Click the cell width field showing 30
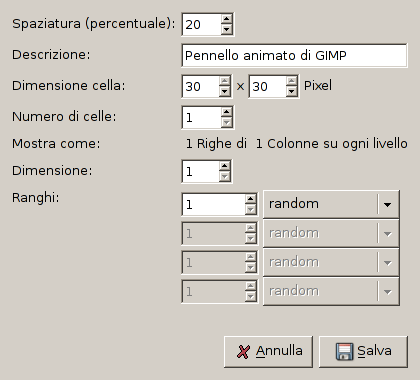Viewport: 420px width, 380px height. tap(200, 87)
